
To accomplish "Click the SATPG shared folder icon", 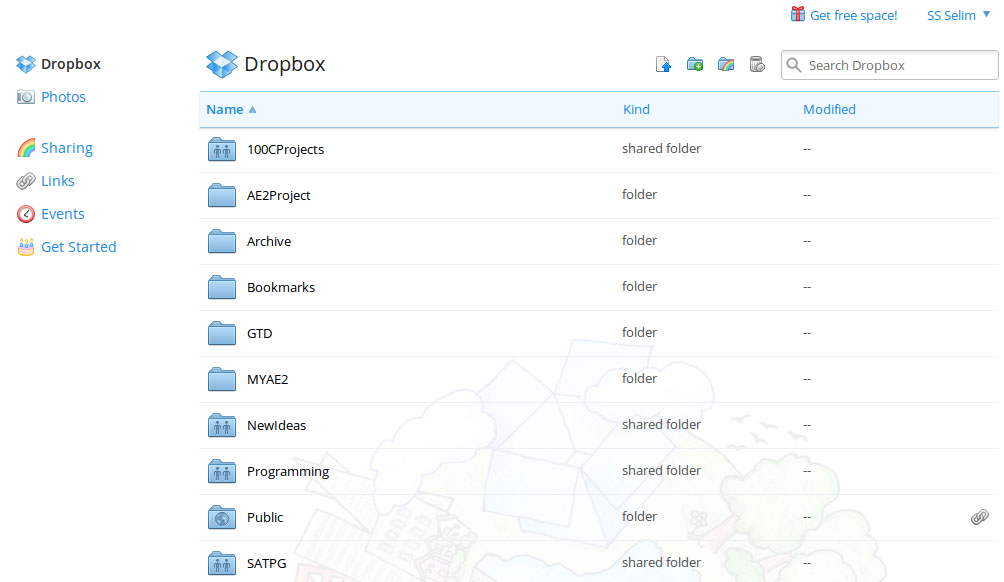I will point(222,563).
